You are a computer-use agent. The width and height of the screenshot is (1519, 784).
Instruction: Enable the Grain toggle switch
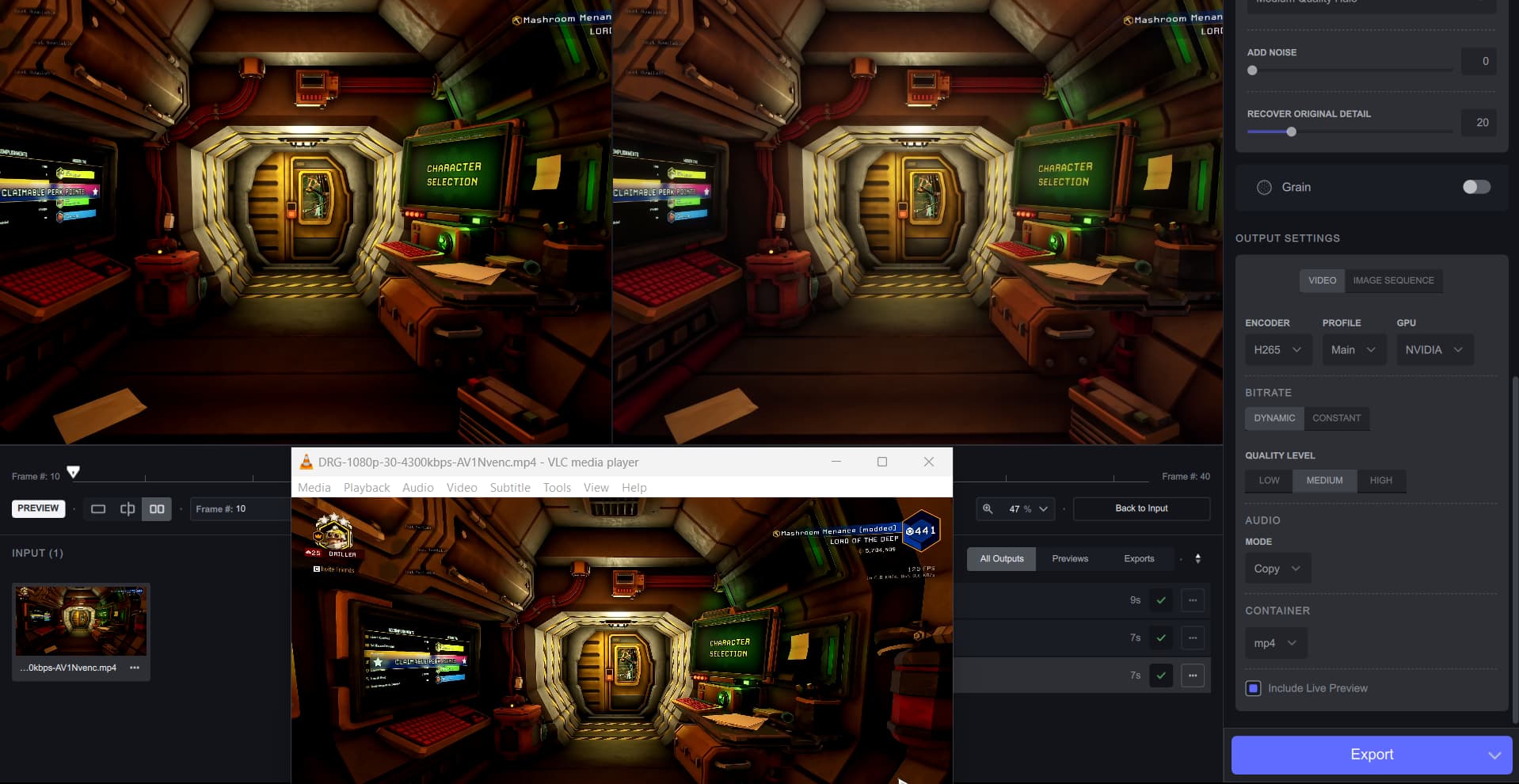[x=1475, y=187]
